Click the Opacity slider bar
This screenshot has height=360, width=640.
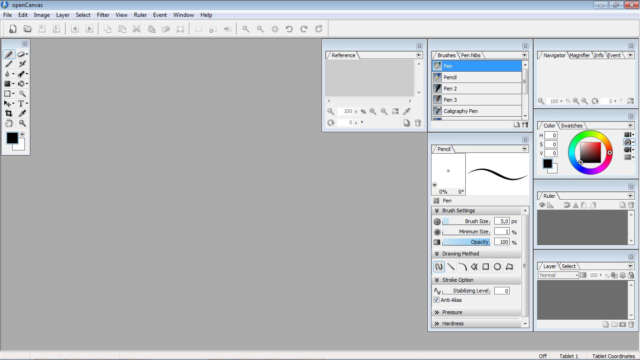[x=467, y=242]
